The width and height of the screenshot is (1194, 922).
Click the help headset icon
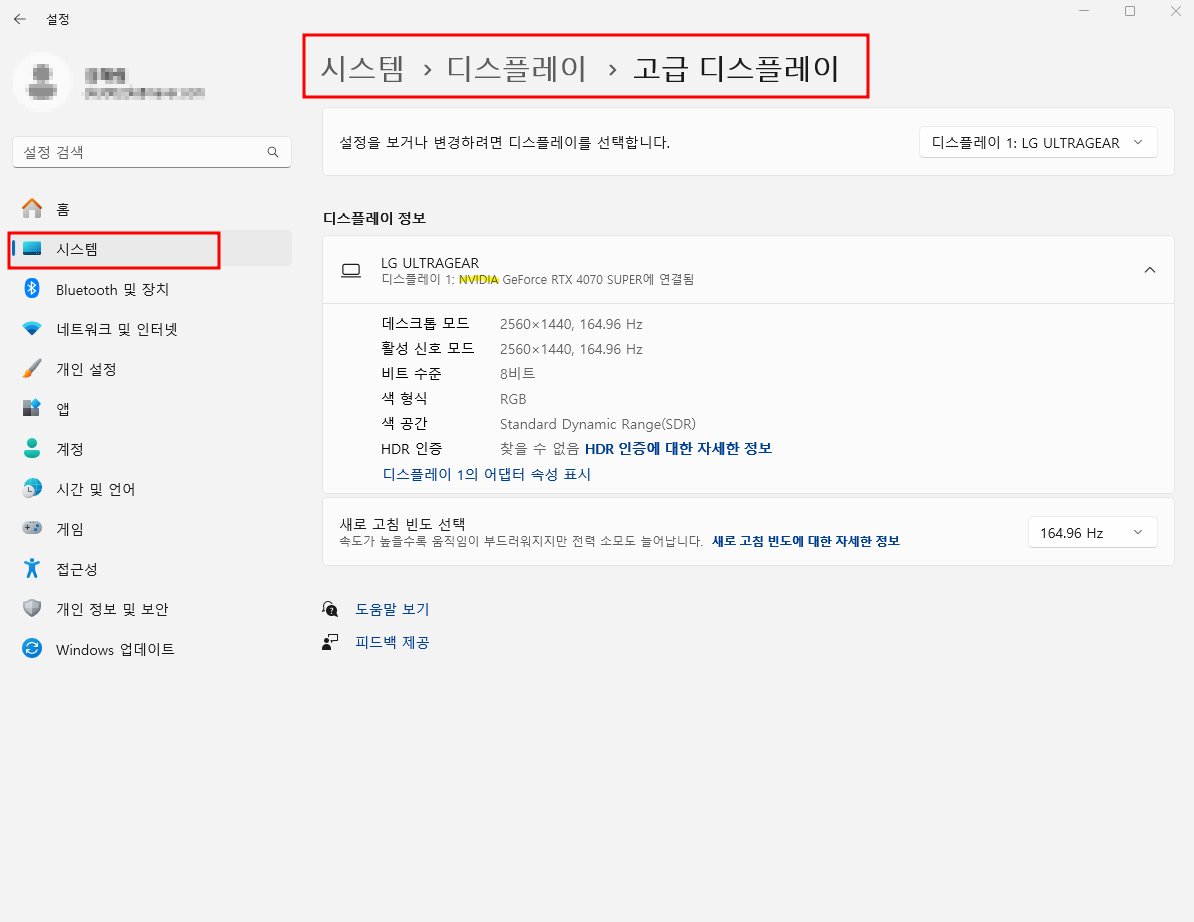[330, 608]
